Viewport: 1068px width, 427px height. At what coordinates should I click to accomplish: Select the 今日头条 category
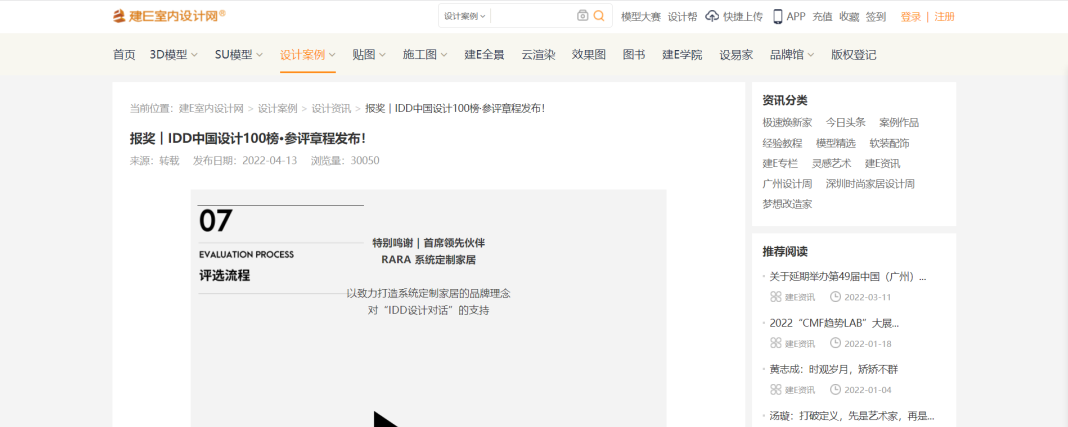click(846, 123)
